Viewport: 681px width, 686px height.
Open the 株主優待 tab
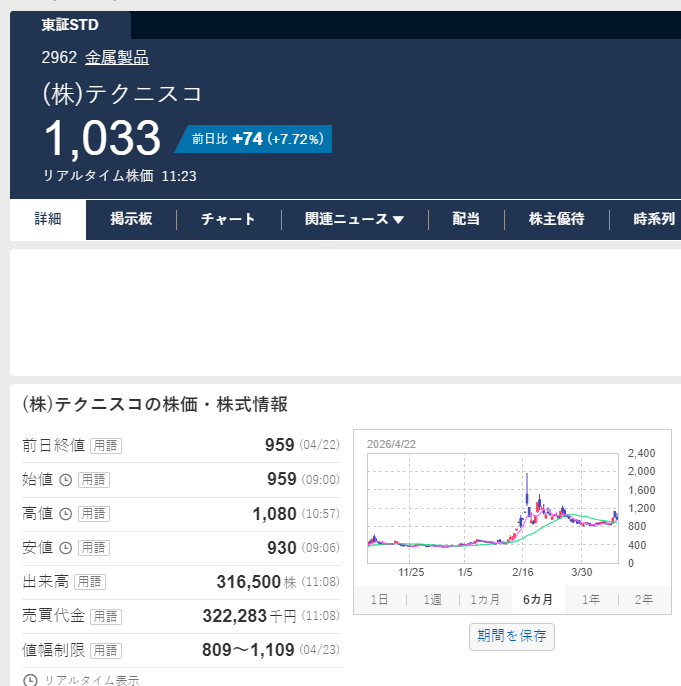556,219
